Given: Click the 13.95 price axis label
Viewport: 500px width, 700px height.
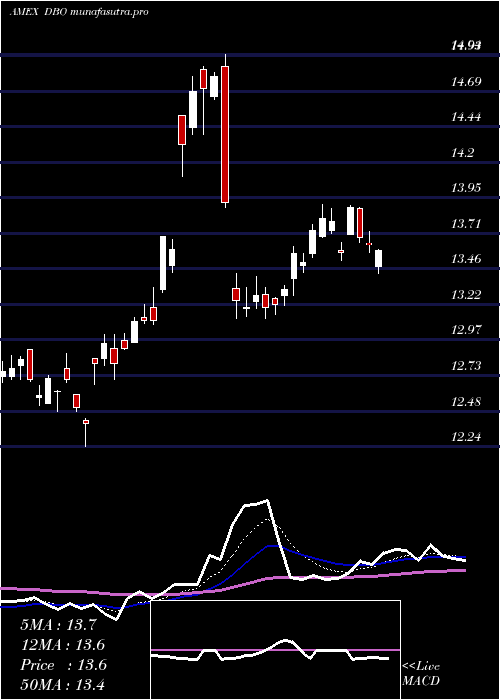Looking at the screenshot, I should (466, 188).
